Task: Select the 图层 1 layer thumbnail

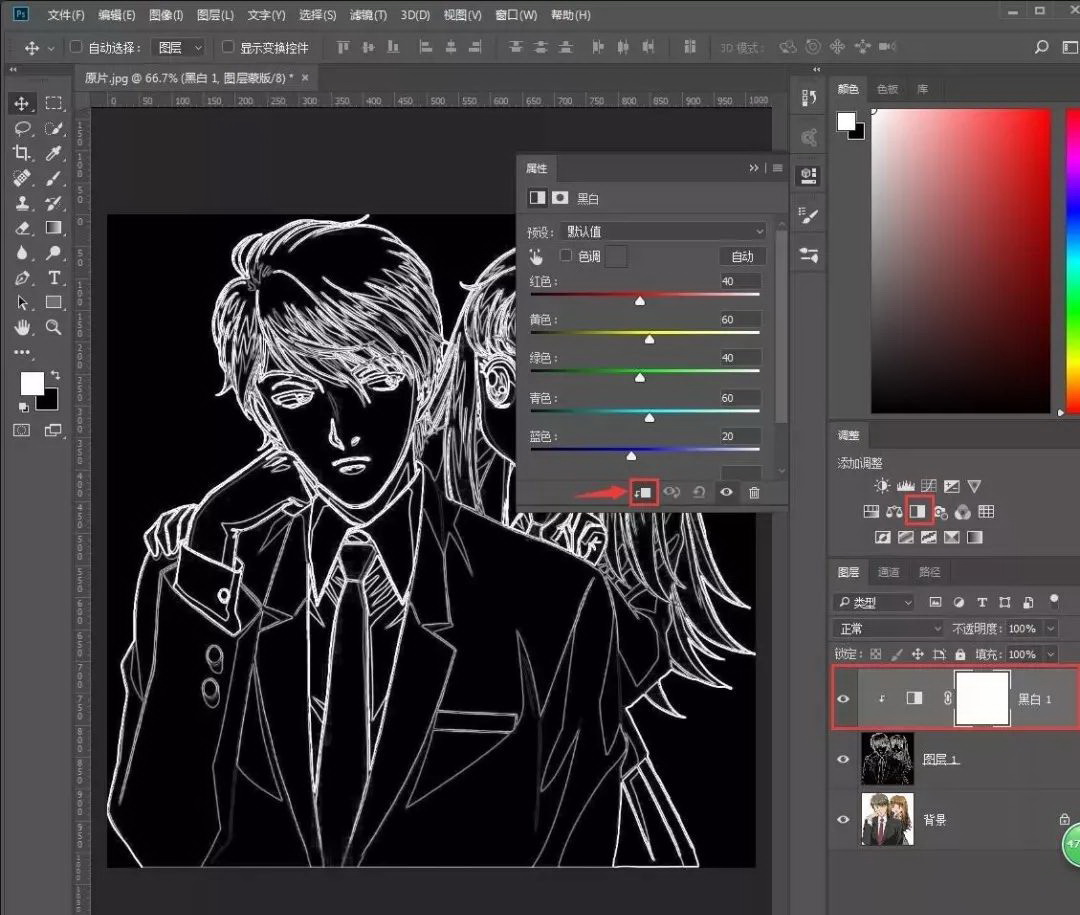Action: tap(885, 759)
